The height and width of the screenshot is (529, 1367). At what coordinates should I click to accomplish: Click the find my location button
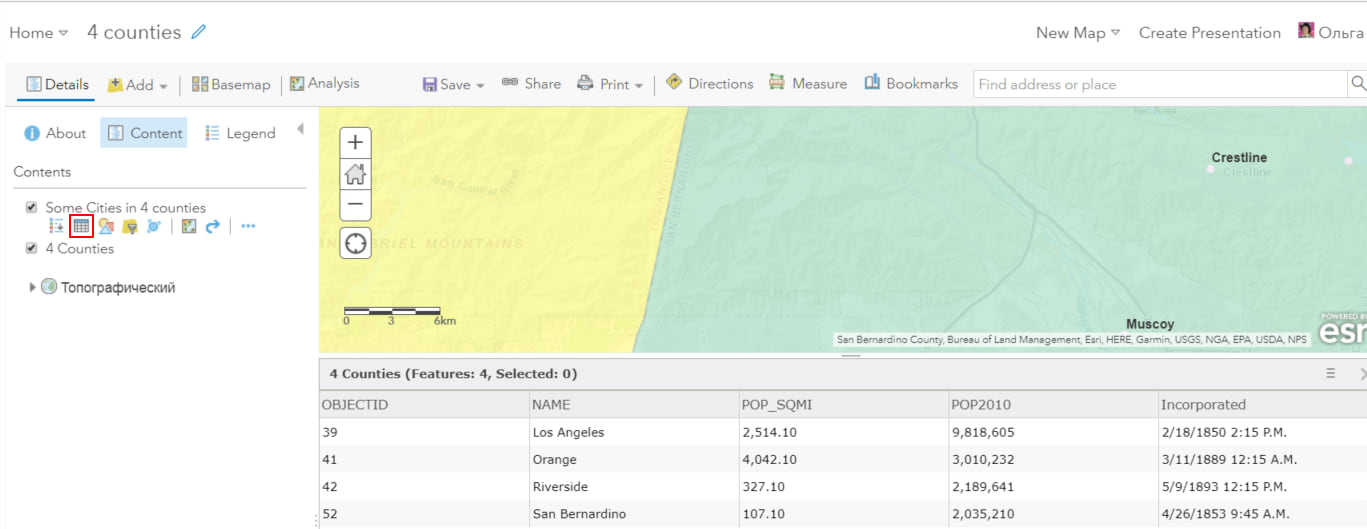[355, 243]
